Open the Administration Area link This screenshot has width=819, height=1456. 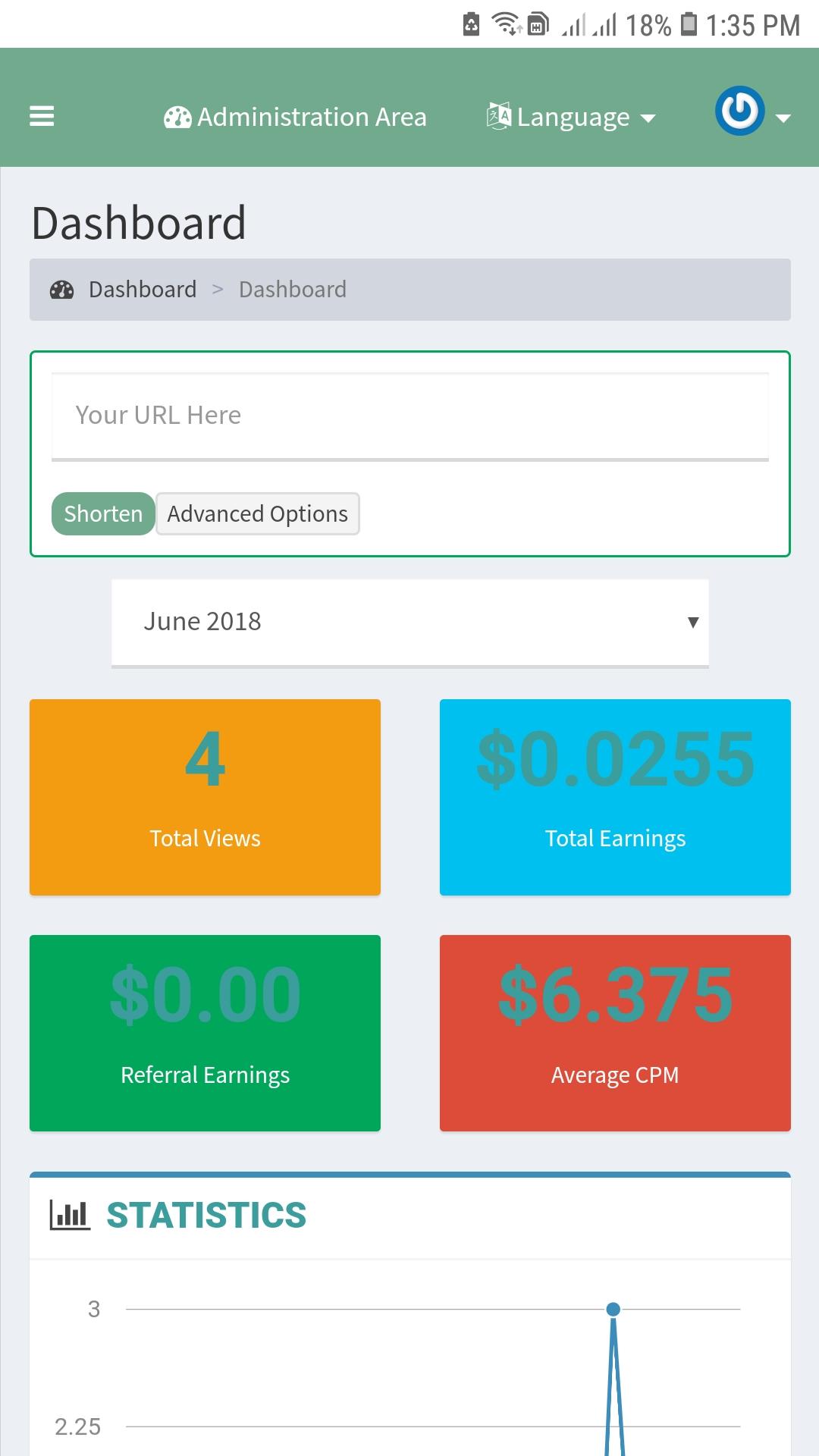point(295,118)
